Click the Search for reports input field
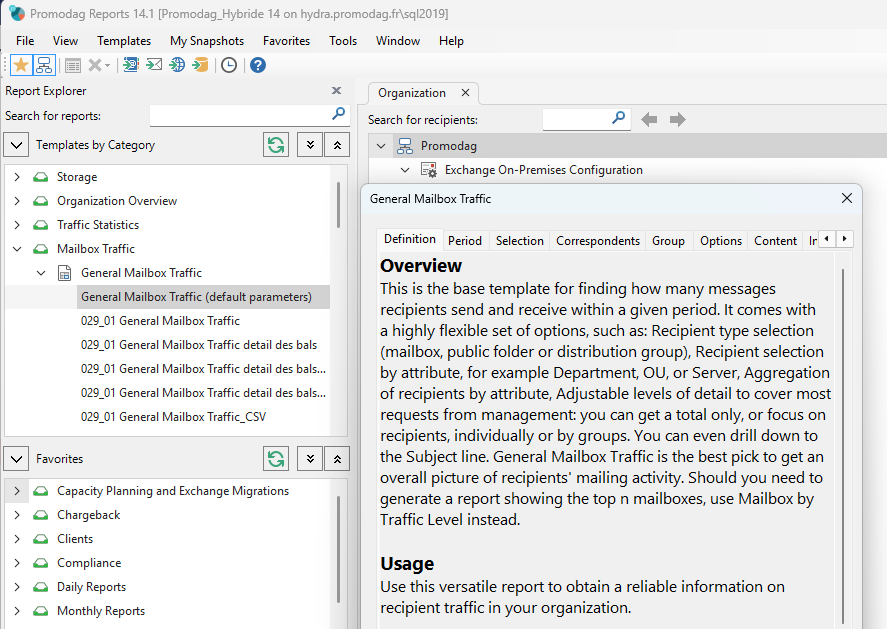The width and height of the screenshot is (887, 629). pyautogui.click(x=240, y=116)
